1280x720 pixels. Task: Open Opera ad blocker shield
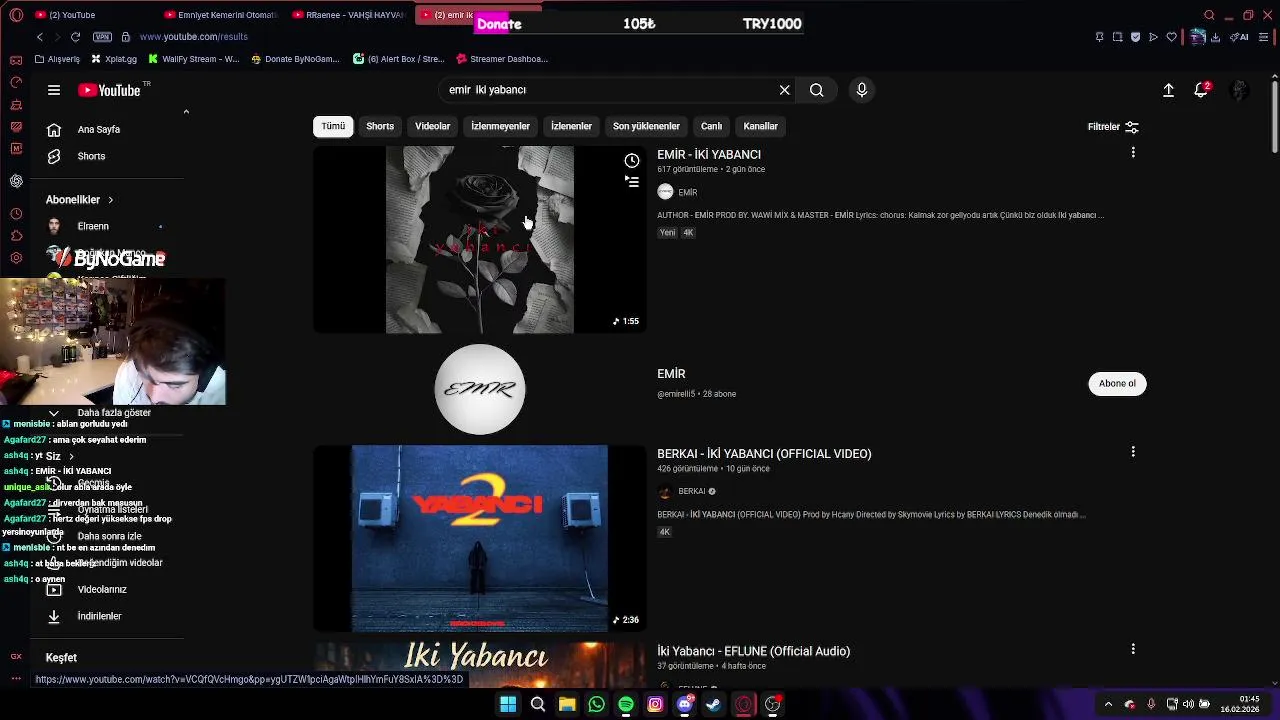click(1135, 37)
